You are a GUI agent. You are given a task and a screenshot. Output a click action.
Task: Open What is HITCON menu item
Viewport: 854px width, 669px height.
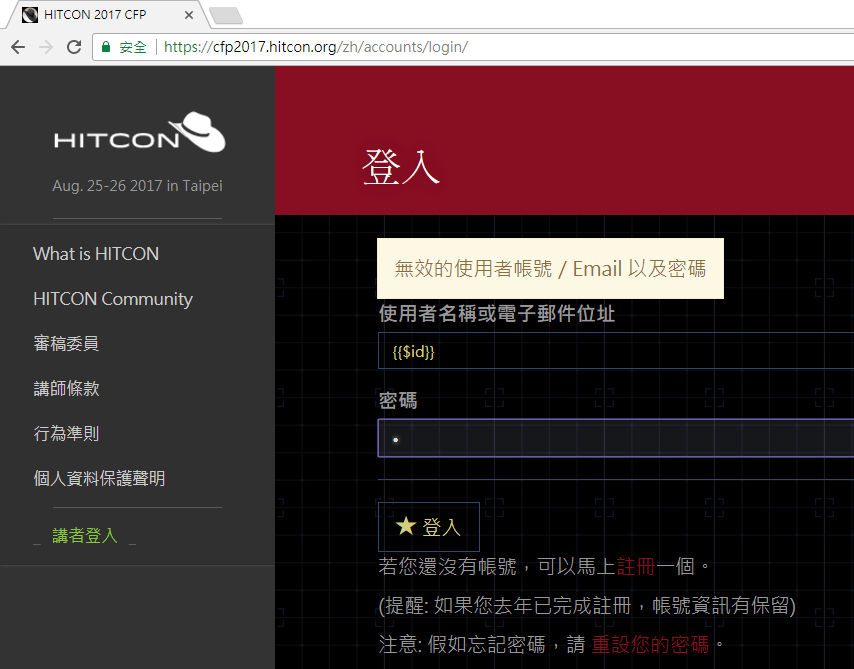(x=96, y=254)
